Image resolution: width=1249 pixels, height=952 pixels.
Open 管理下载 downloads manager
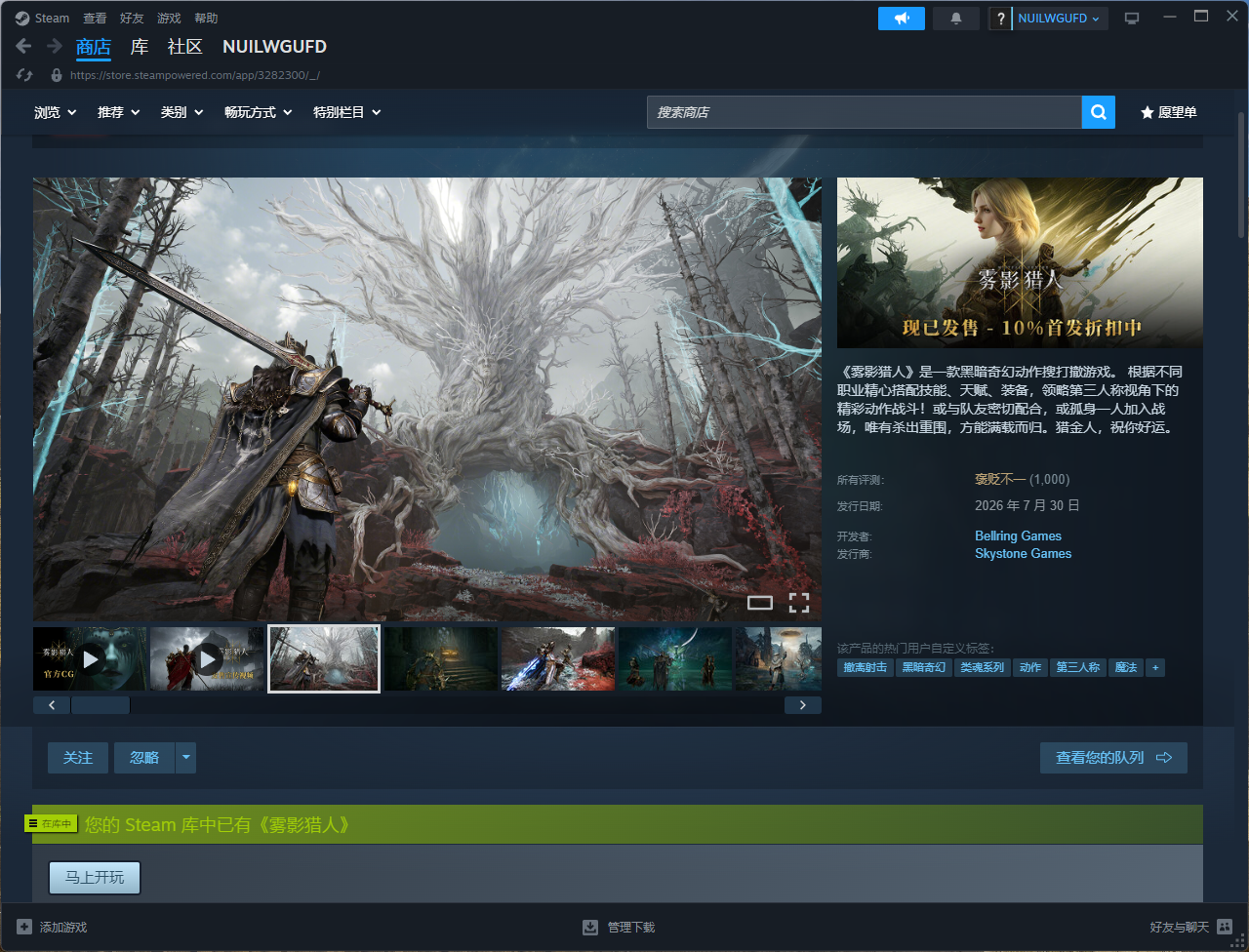(x=619, y=928)
